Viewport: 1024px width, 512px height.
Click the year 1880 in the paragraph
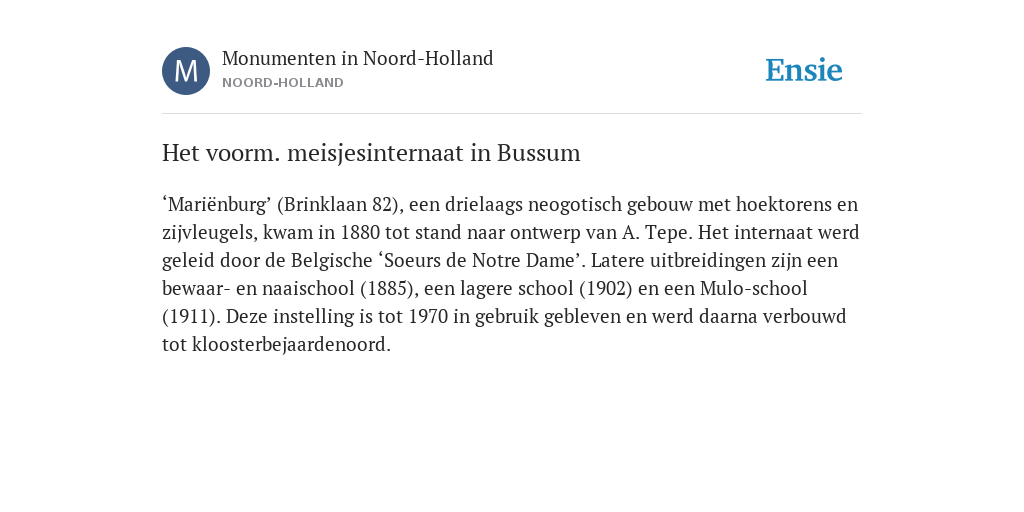pyautogui.click(x=360, y=232)
